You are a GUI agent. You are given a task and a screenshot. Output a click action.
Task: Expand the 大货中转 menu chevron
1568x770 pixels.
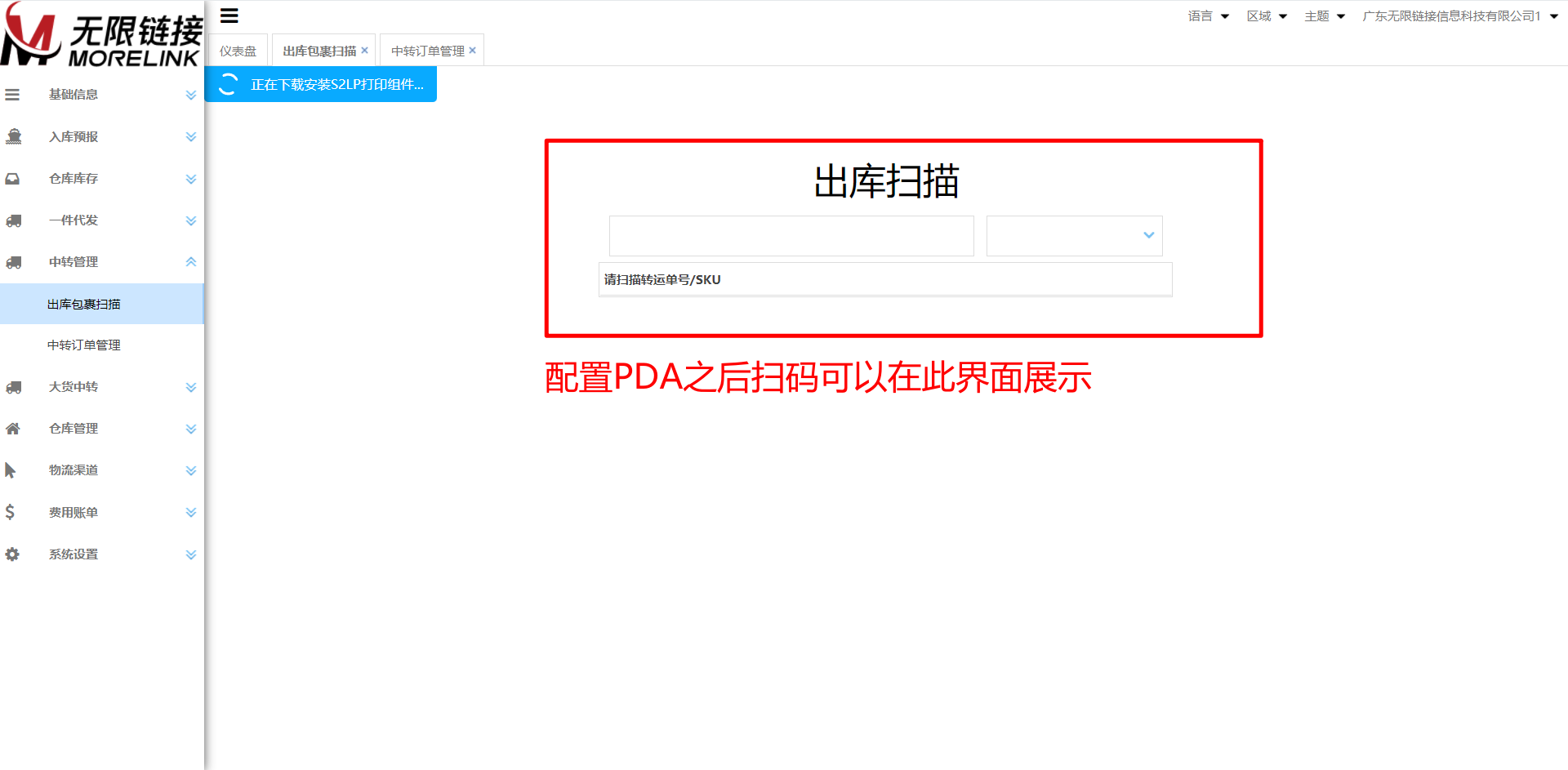[191, 387]
